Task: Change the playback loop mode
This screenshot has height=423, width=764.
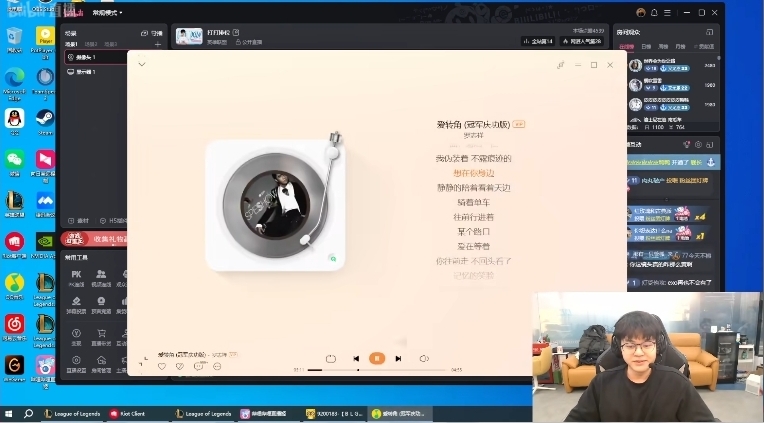Action: (x=331, y=358)
